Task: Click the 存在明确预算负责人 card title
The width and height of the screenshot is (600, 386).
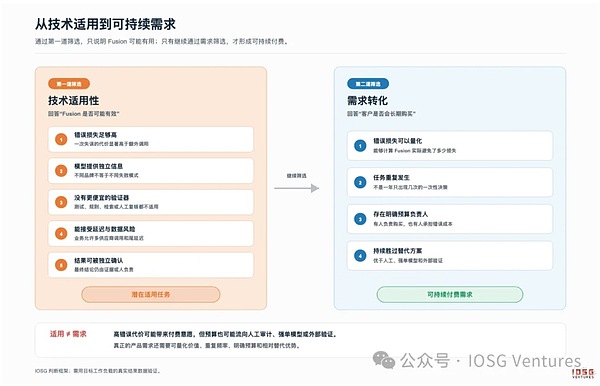Action: coord(401,214)
